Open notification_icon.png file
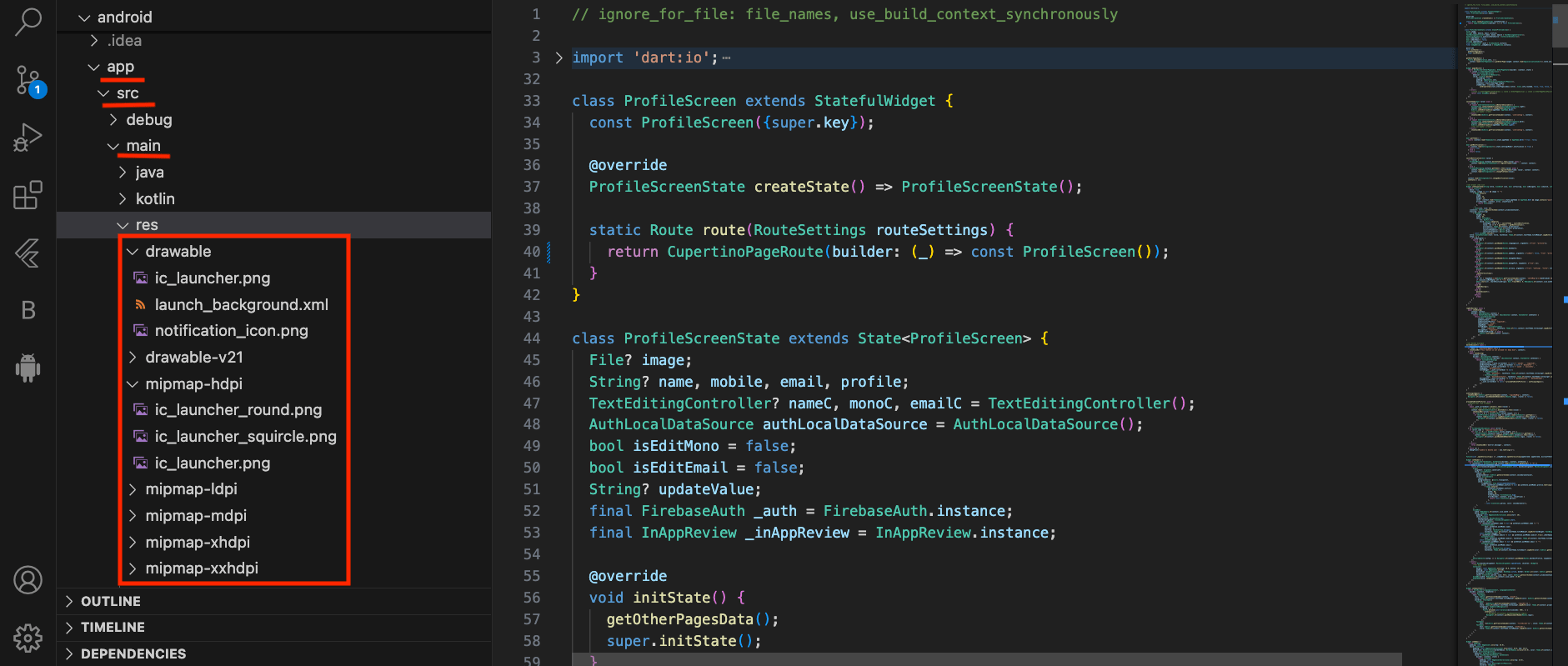 coord(231,331)
